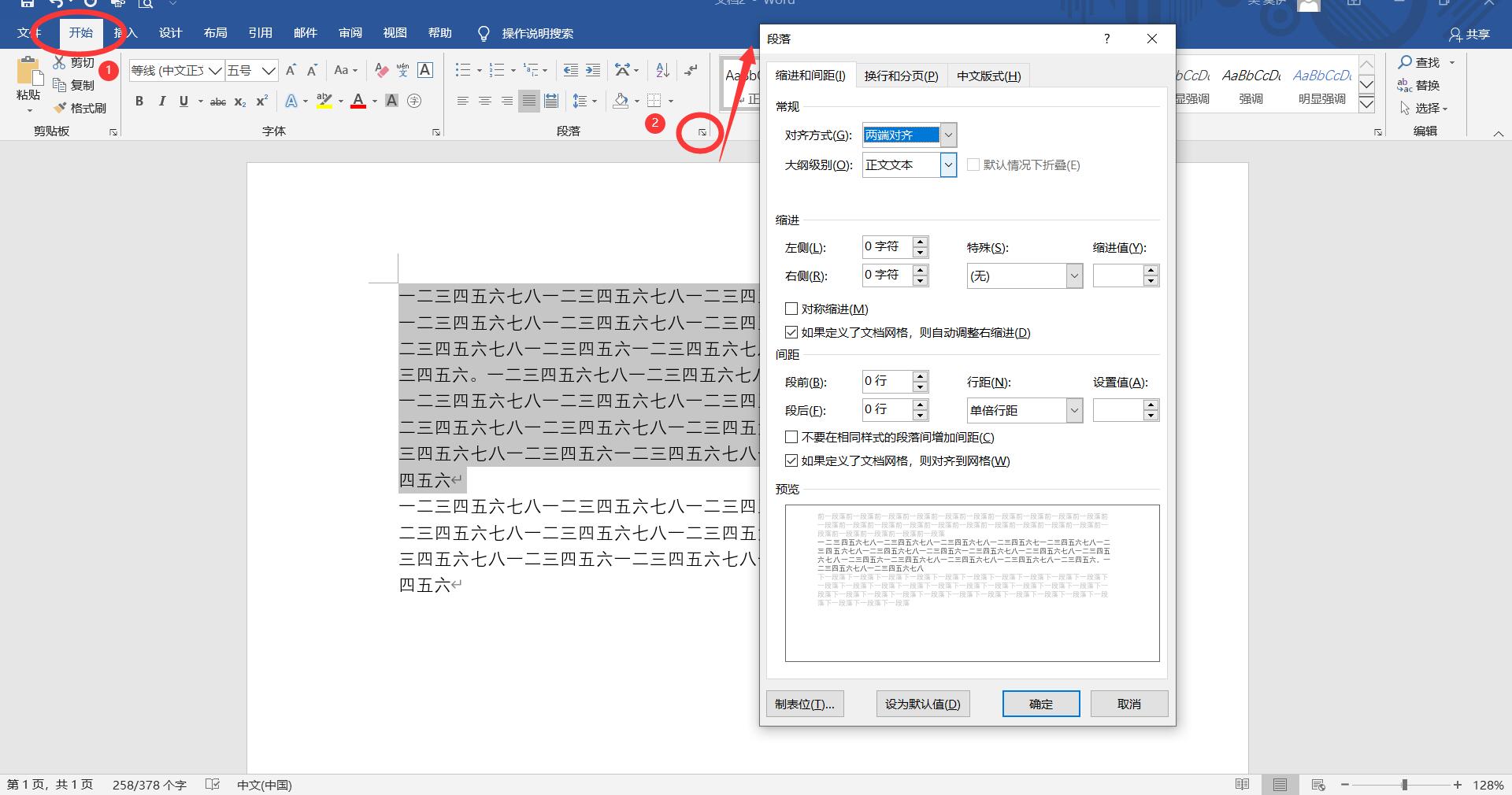
Task: Open paragraph settings dialog launcher
Action: [x=702, y=132]
